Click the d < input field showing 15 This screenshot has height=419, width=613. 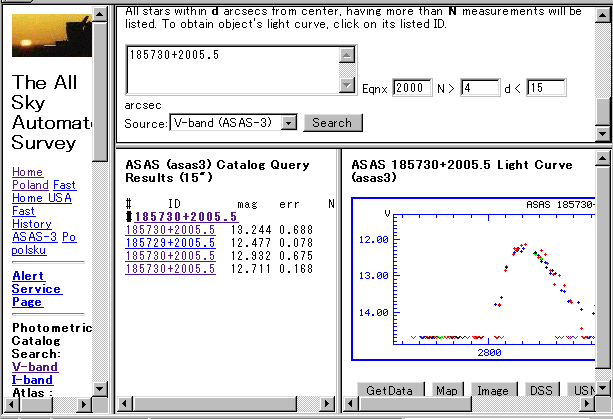546,88
